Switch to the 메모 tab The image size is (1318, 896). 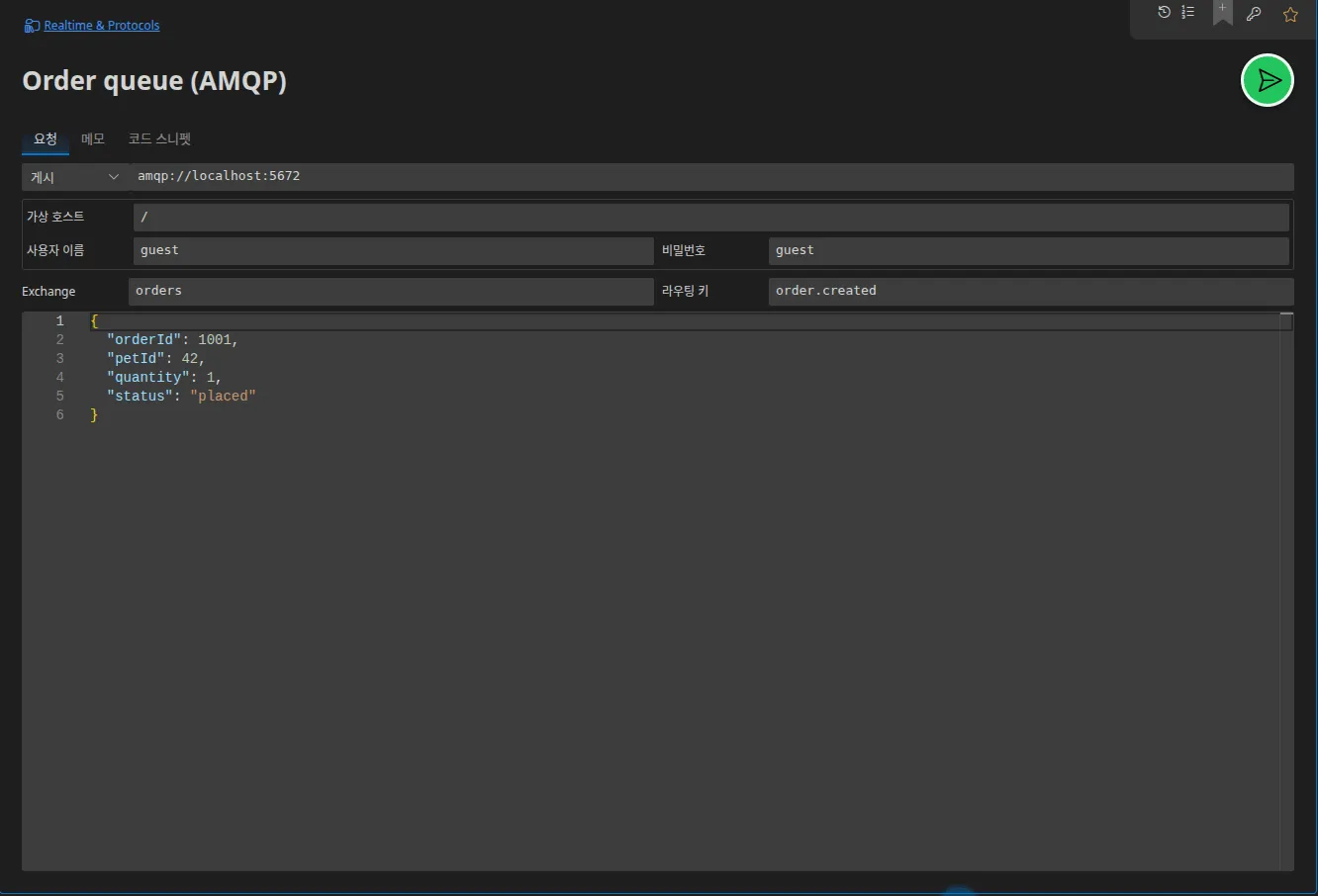click(x=93, y=139)
